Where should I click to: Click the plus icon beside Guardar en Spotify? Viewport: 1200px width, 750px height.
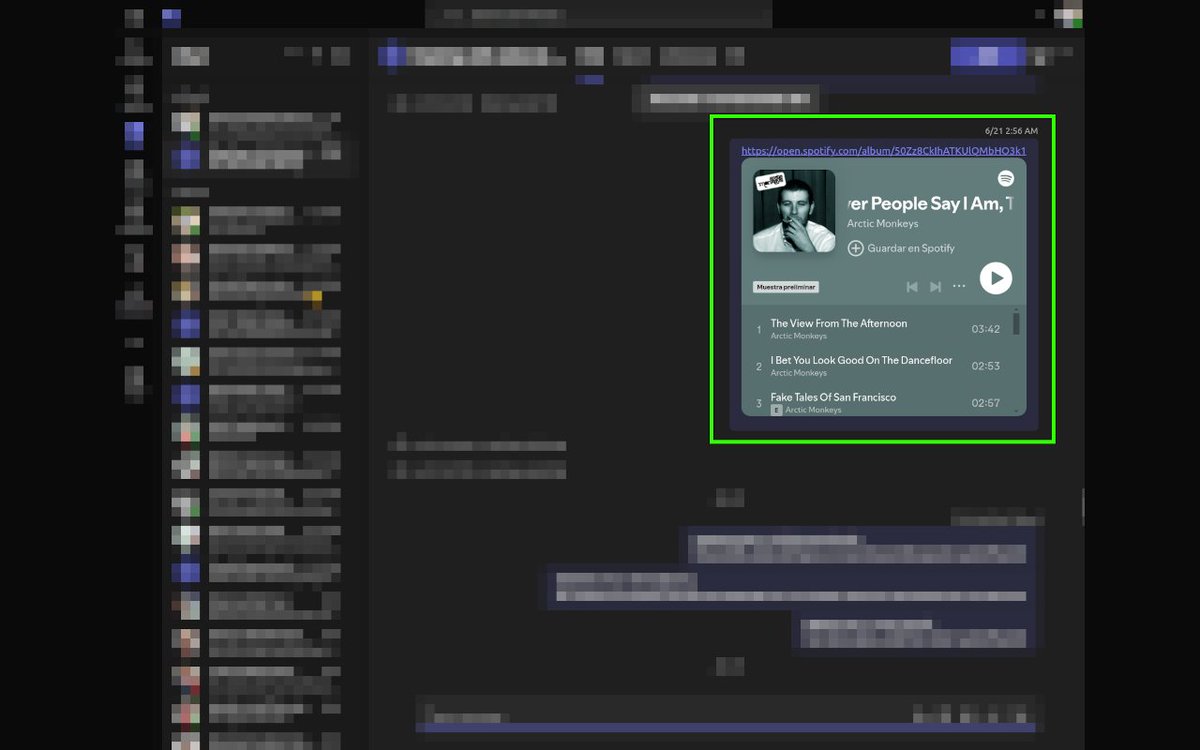(x=855, y=248)
